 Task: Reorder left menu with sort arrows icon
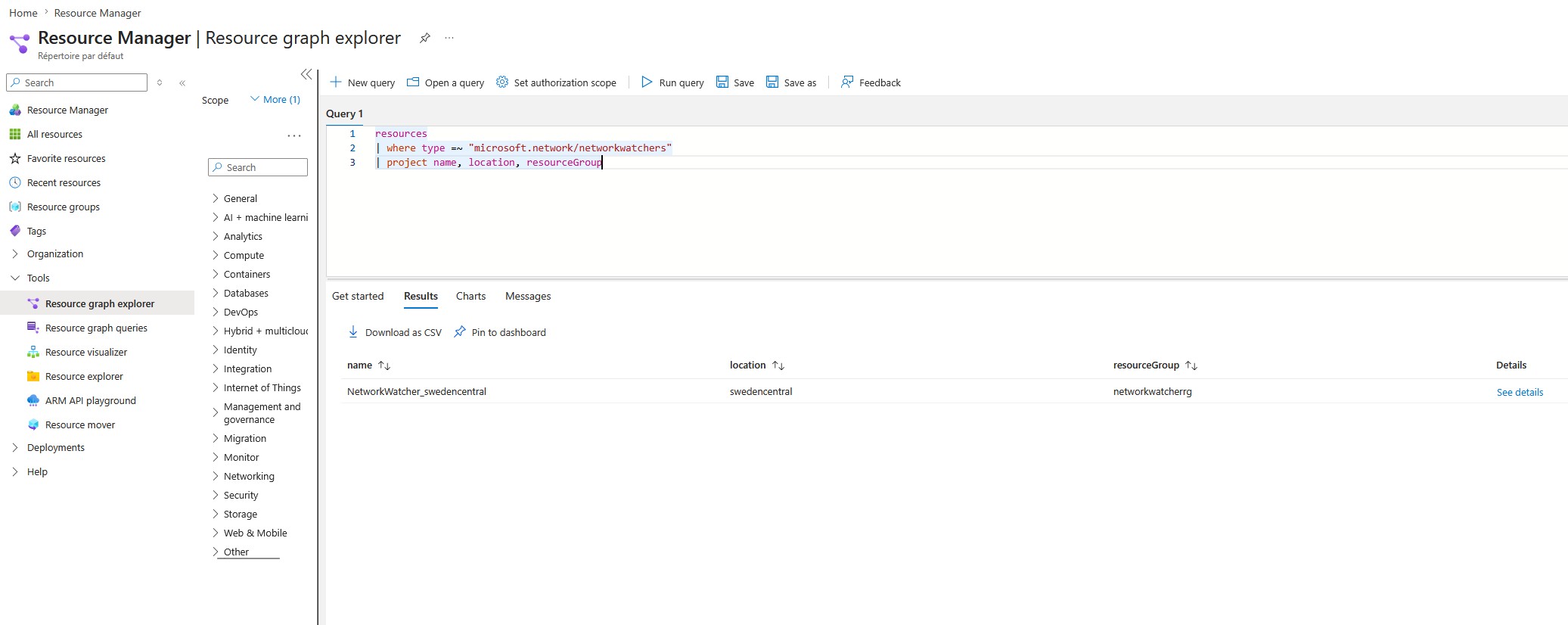tap(160, 82)
